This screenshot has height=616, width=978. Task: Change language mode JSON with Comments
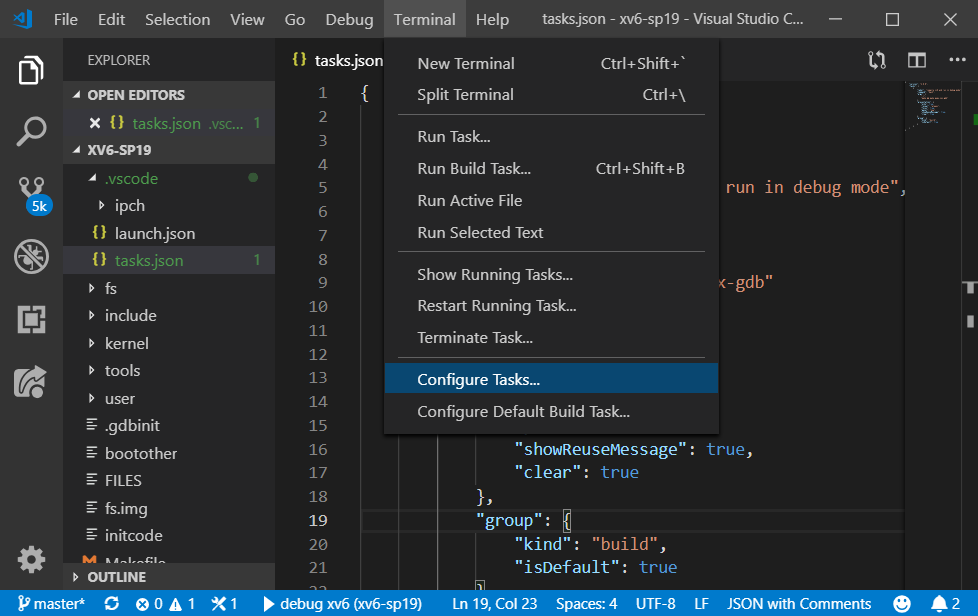(x=798, y=604)
